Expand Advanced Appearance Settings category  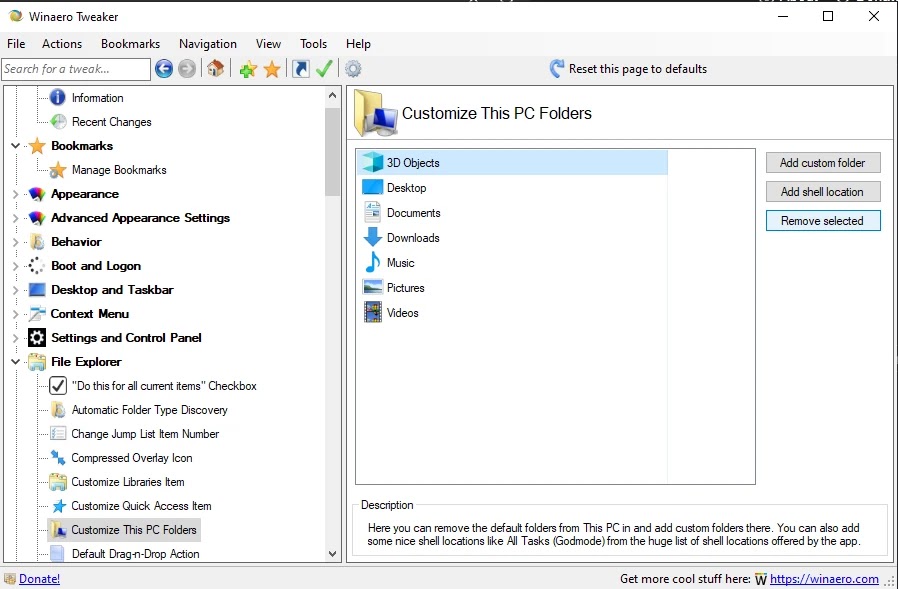15,218
